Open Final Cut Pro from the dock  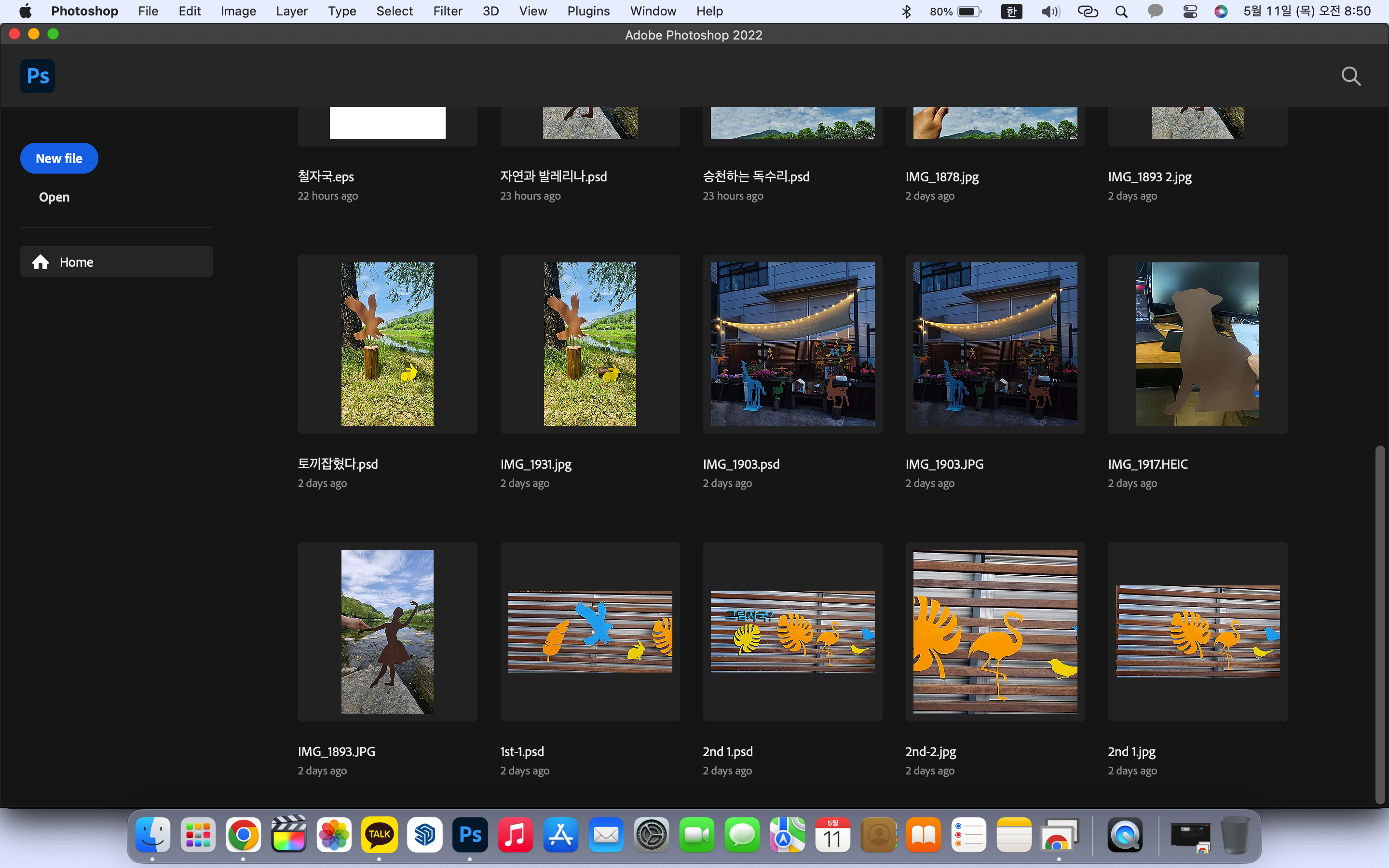click(x=288, y=835)
